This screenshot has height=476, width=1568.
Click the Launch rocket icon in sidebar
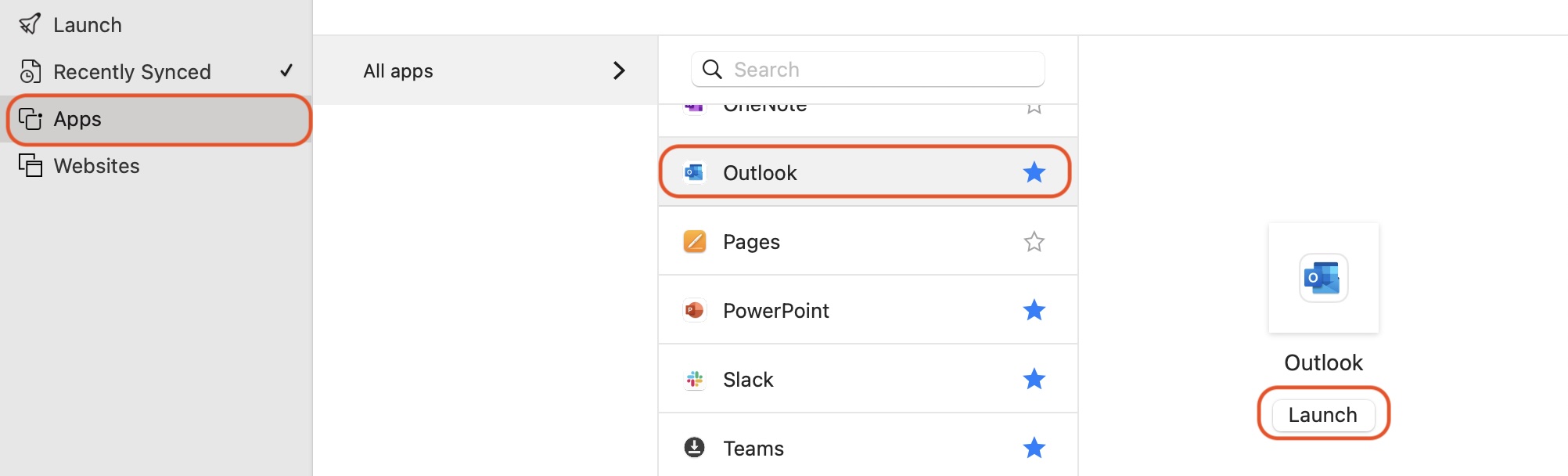point(30,24)
